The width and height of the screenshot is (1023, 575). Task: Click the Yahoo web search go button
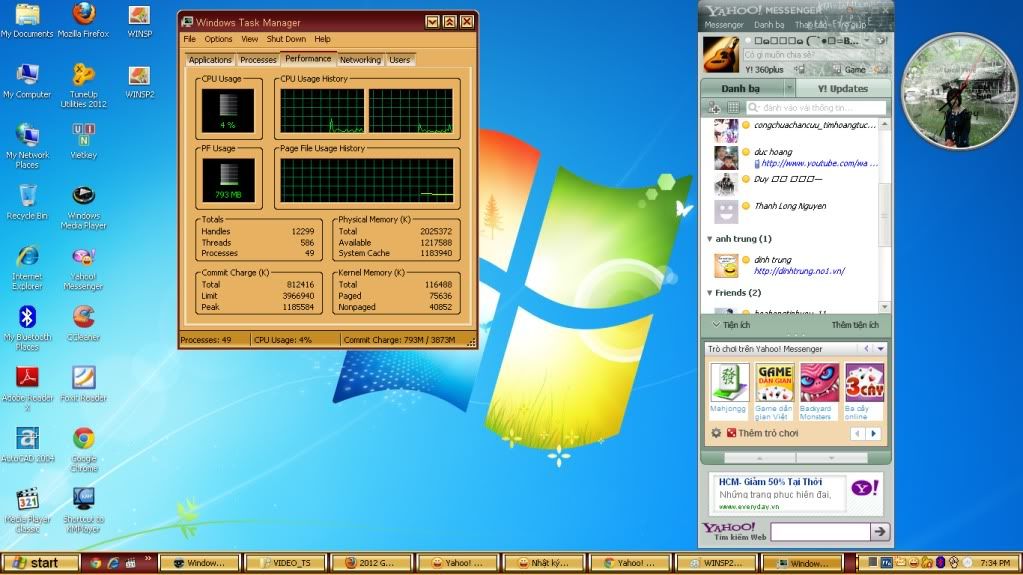[x=879, y=532]
